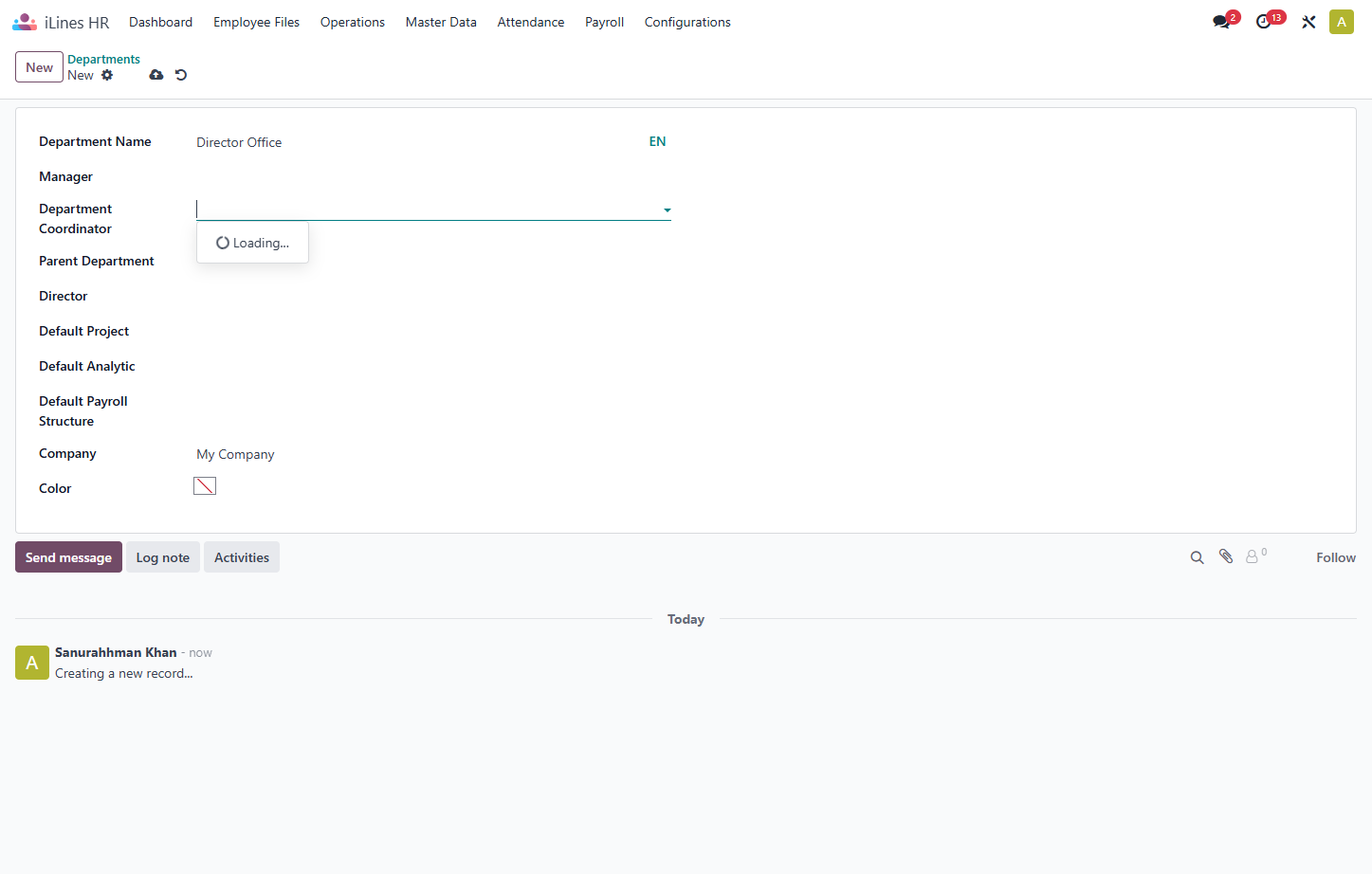The height and width of the screenshot is (874, 1372).
Task: Click the EN translation button
Action: 657,141
